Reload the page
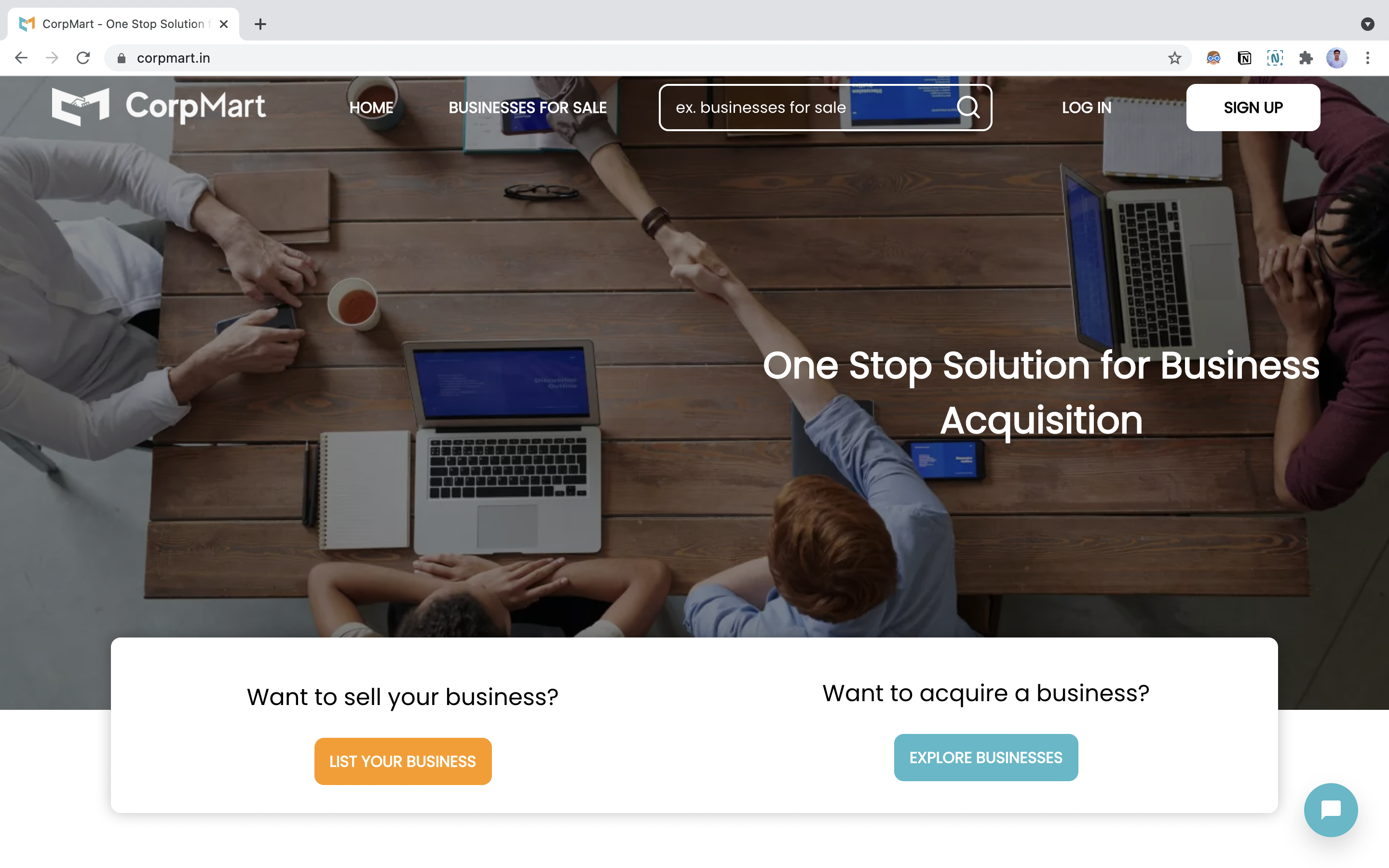This screenshot has width=1389, height=868. (83, 58)
